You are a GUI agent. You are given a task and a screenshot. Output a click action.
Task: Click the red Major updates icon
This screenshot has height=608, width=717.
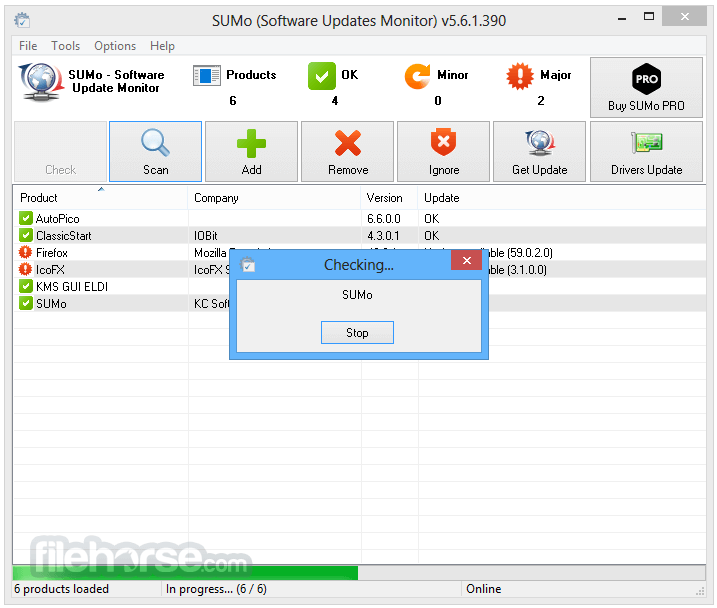pos(520,77)
